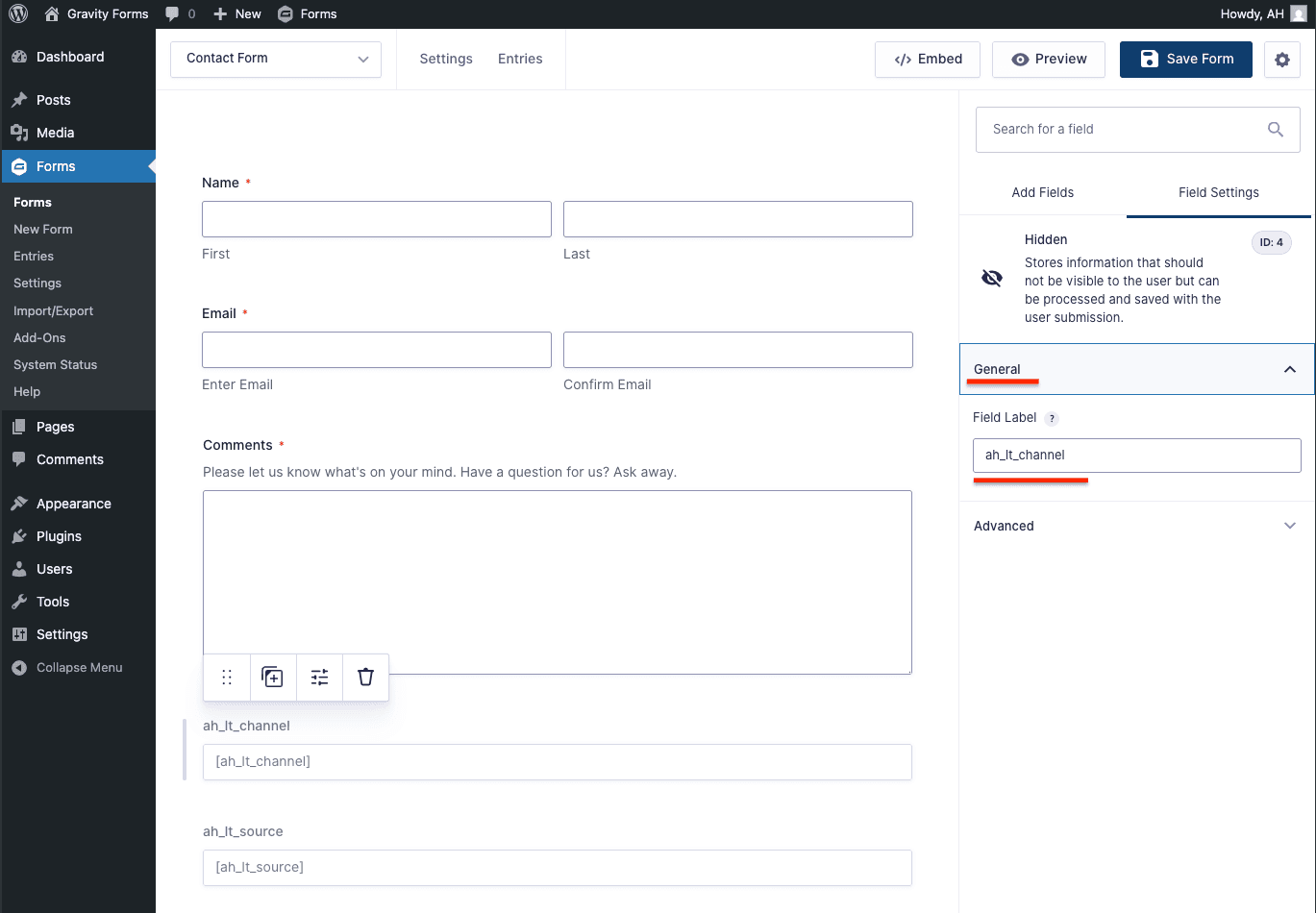
Task: Collapse the General settings section
Action: (1289, 369)
